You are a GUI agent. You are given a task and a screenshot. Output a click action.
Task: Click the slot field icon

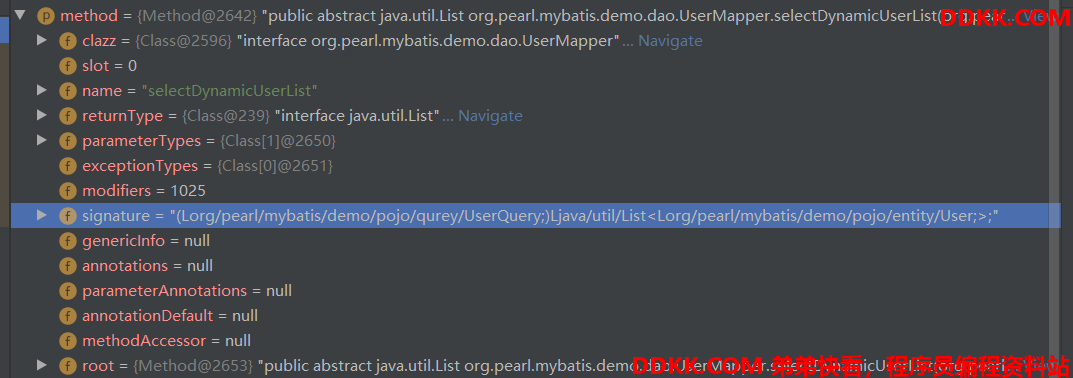click(x=68, y=66)
